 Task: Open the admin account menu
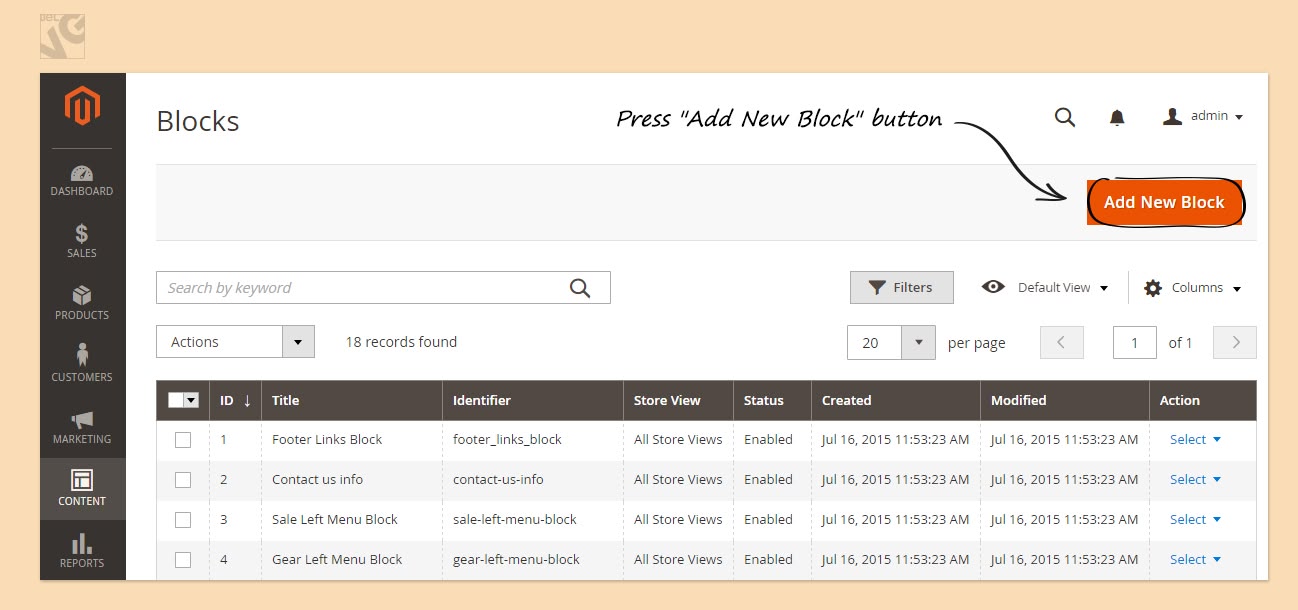point(1203,117)
